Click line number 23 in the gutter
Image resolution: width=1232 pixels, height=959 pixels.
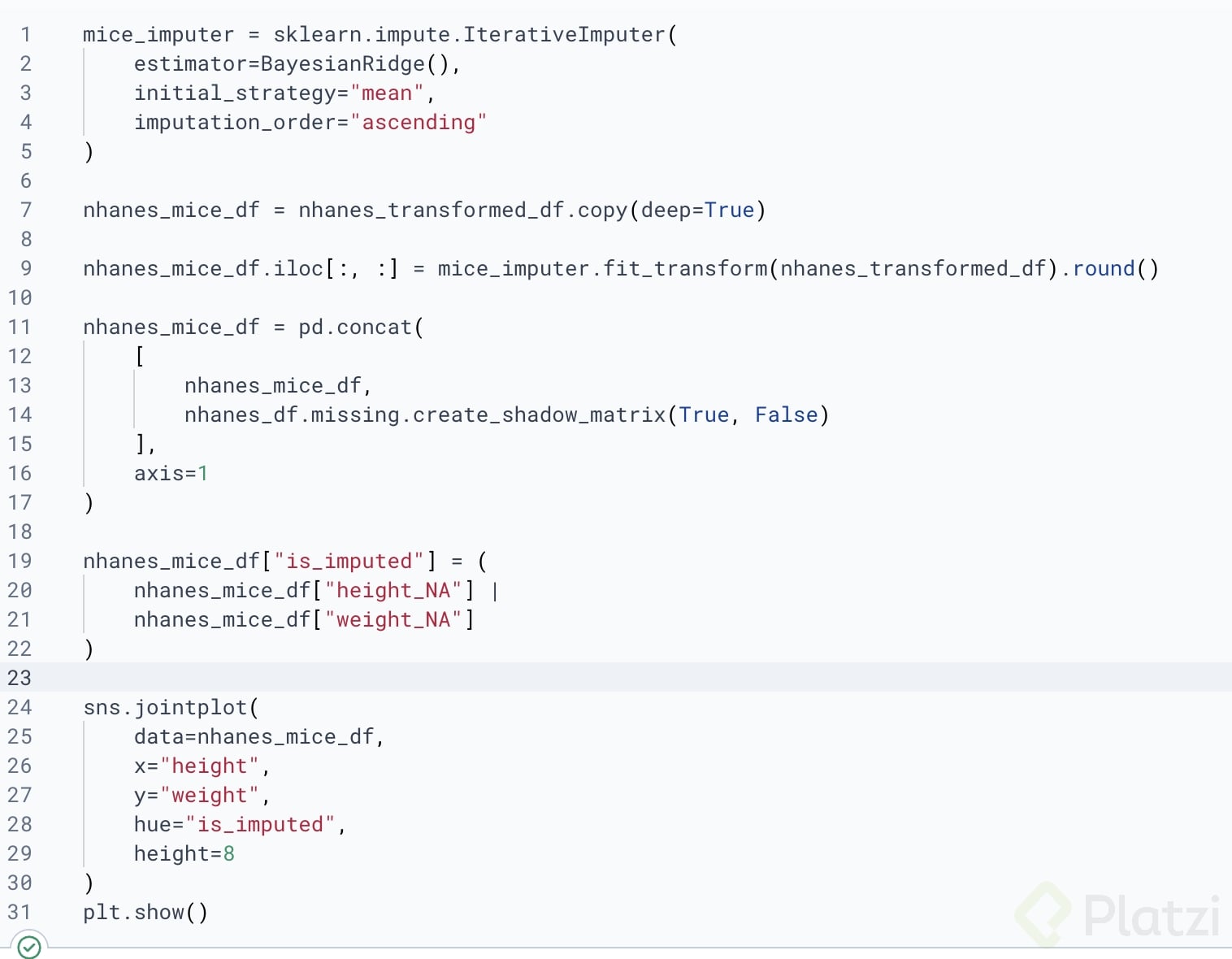(x=20, y=678)
